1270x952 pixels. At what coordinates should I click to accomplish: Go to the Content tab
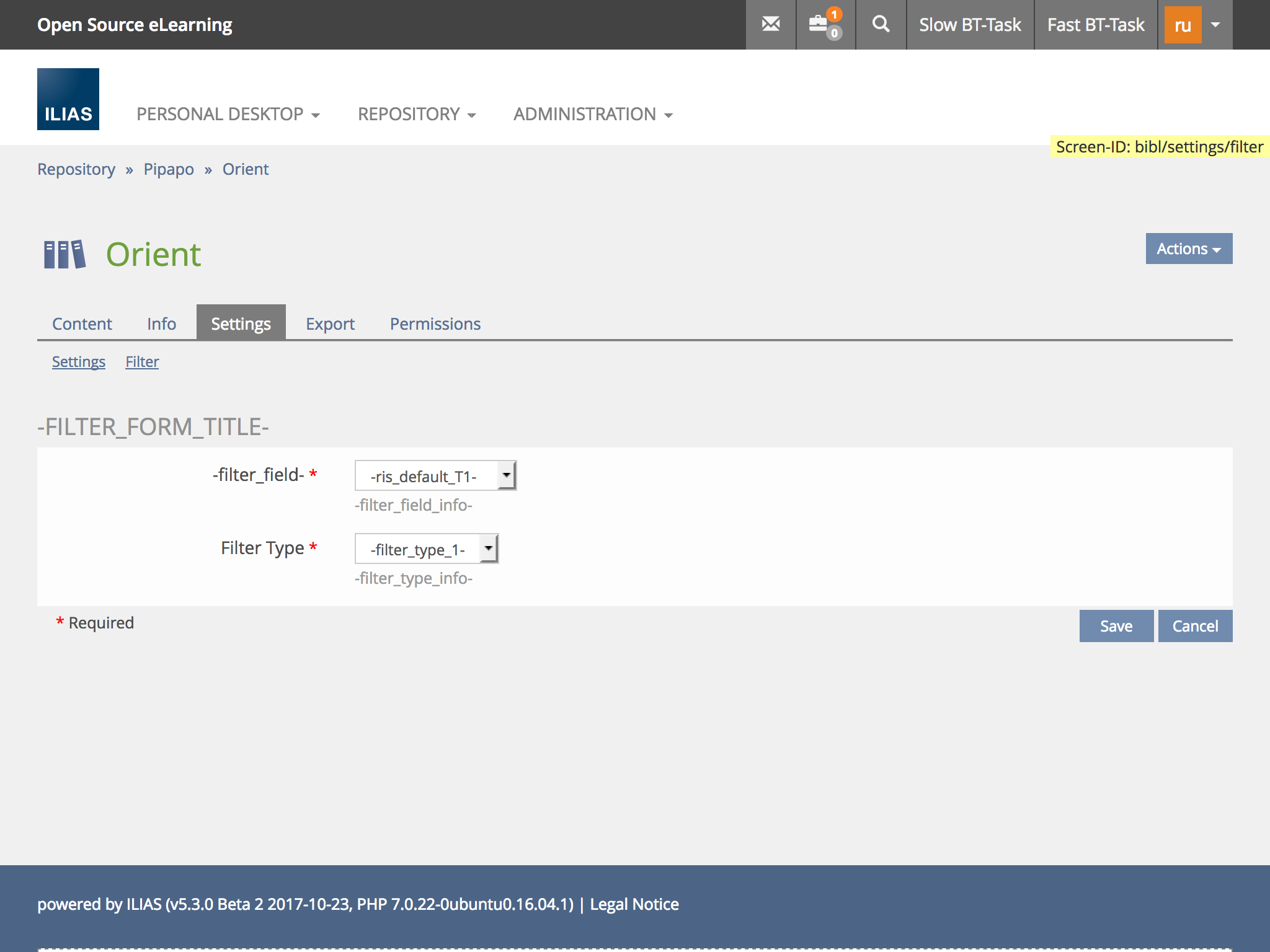(x=82, y=324)
